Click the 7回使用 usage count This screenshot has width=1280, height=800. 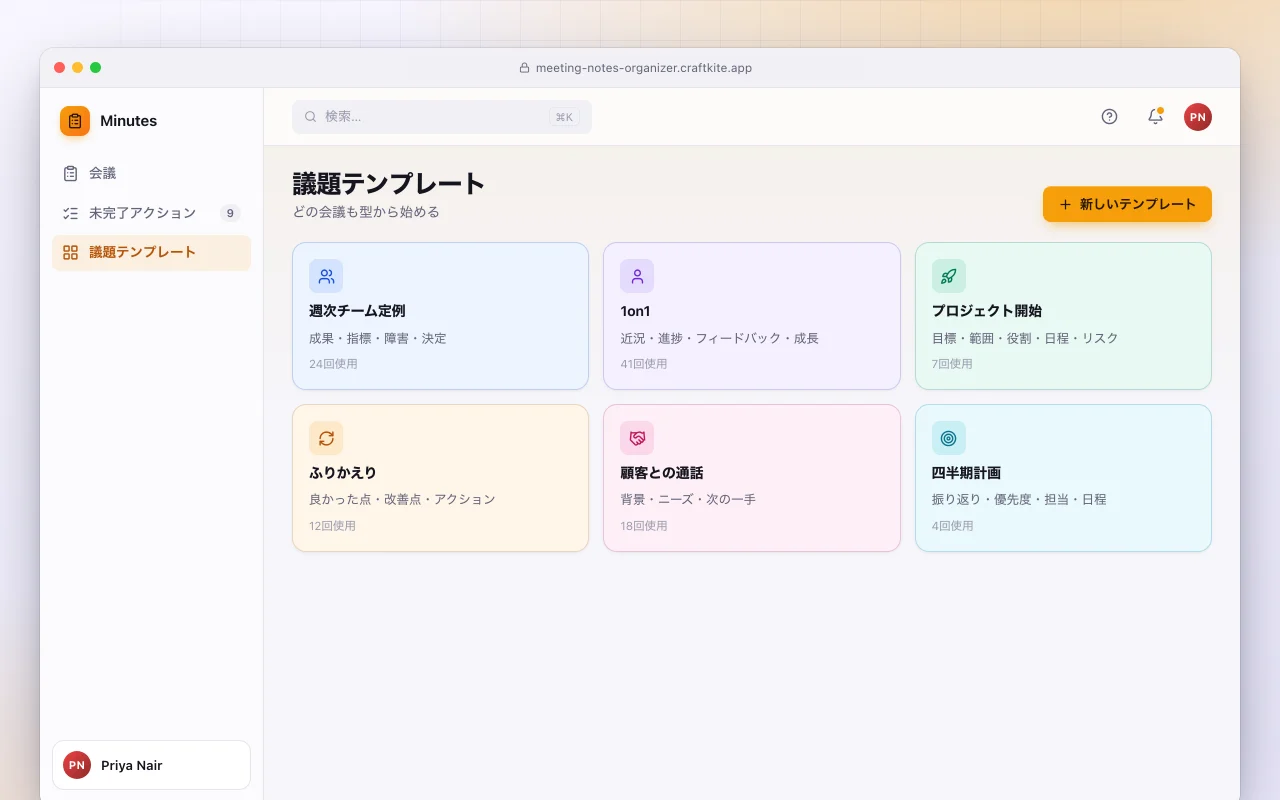952,364
